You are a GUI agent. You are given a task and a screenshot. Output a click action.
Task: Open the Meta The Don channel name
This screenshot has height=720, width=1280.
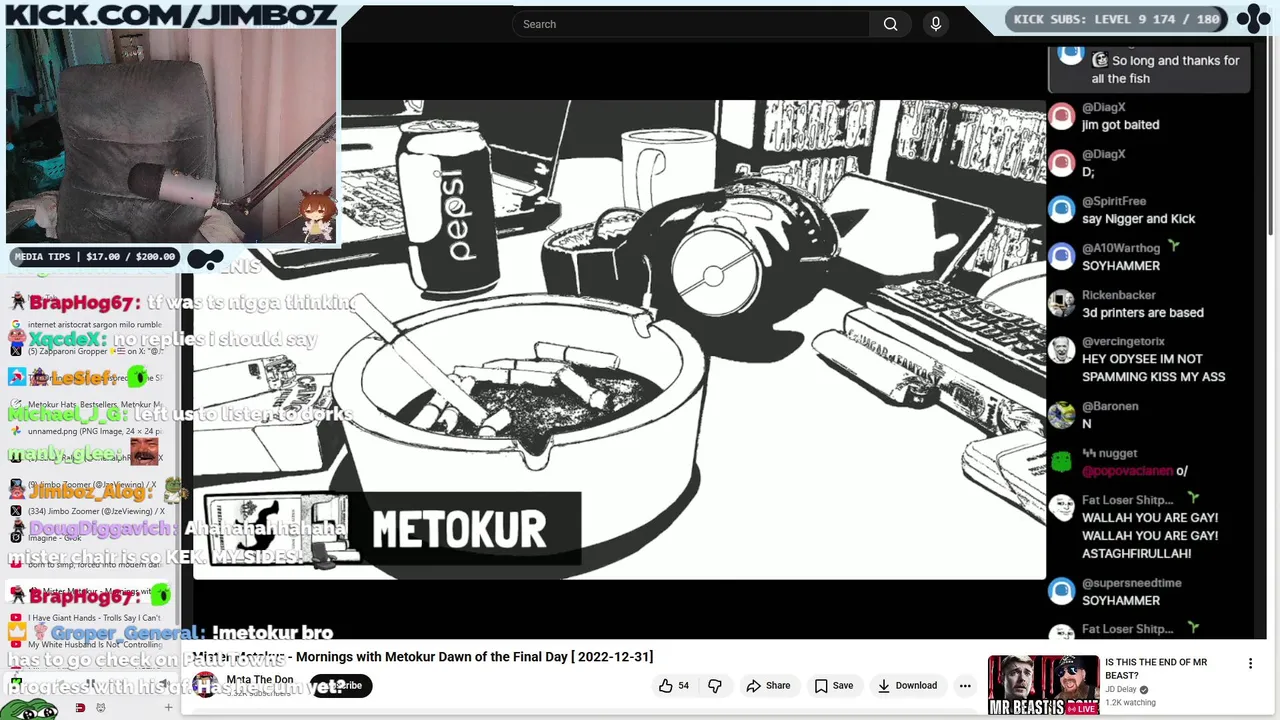point(259,679)
